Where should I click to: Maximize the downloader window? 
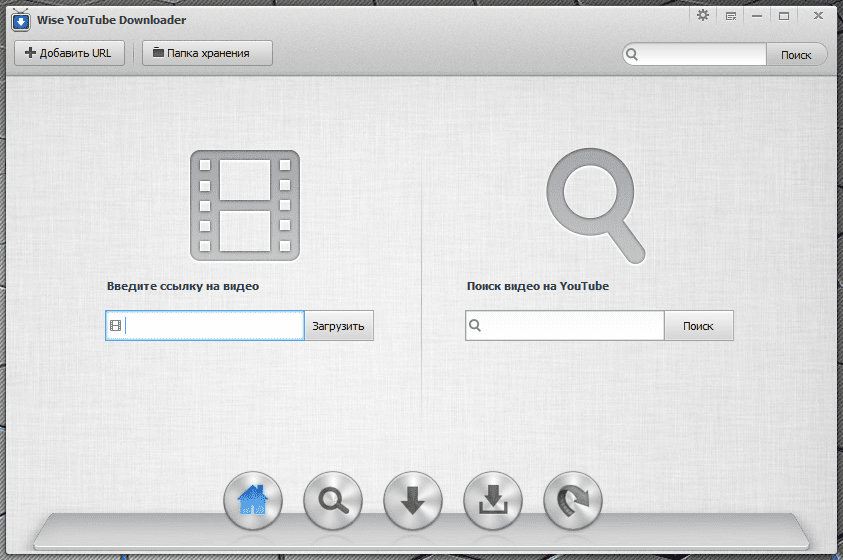coord(784,16)
